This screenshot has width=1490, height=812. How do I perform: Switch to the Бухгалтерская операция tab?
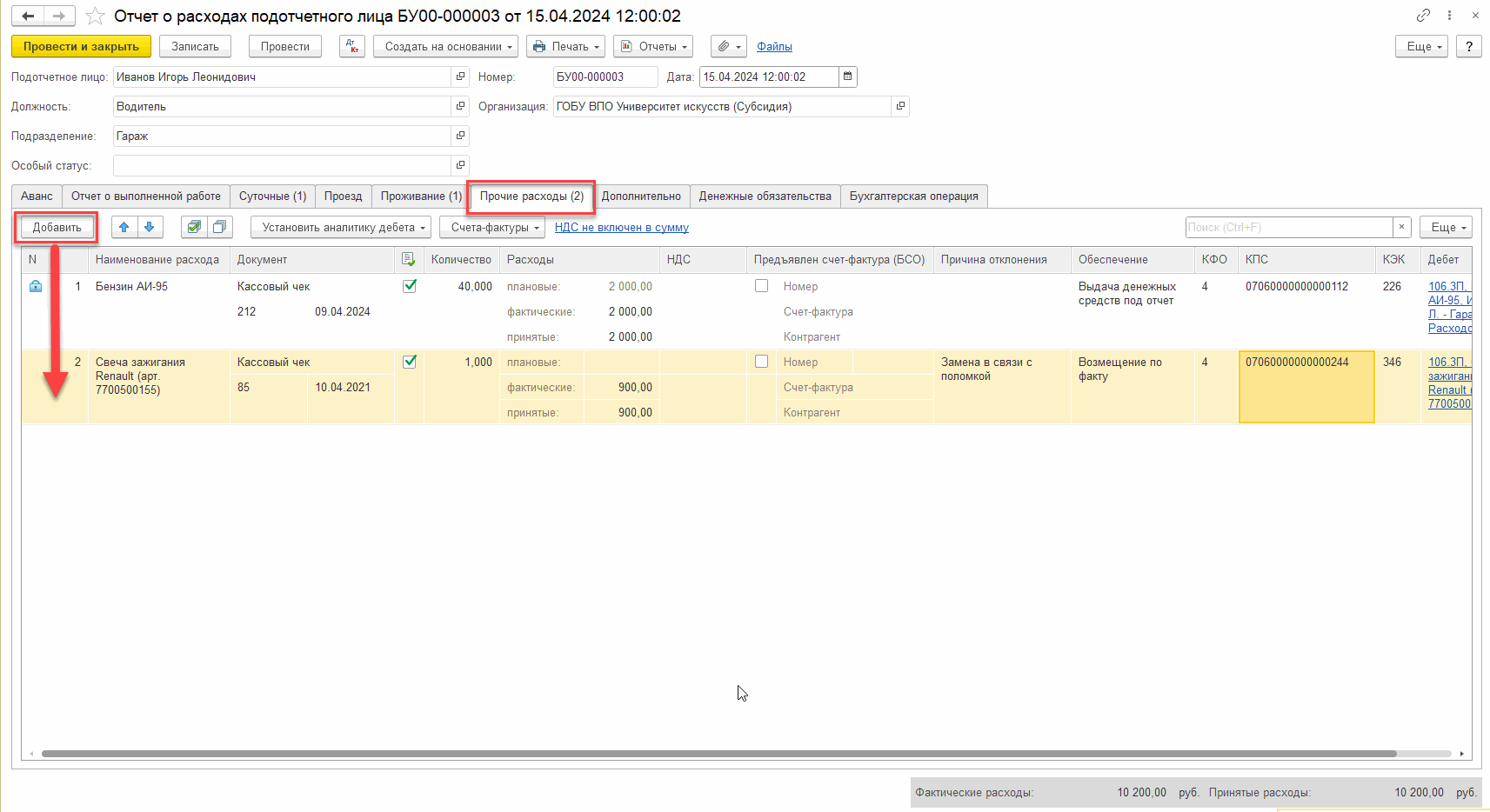(914, 196)
